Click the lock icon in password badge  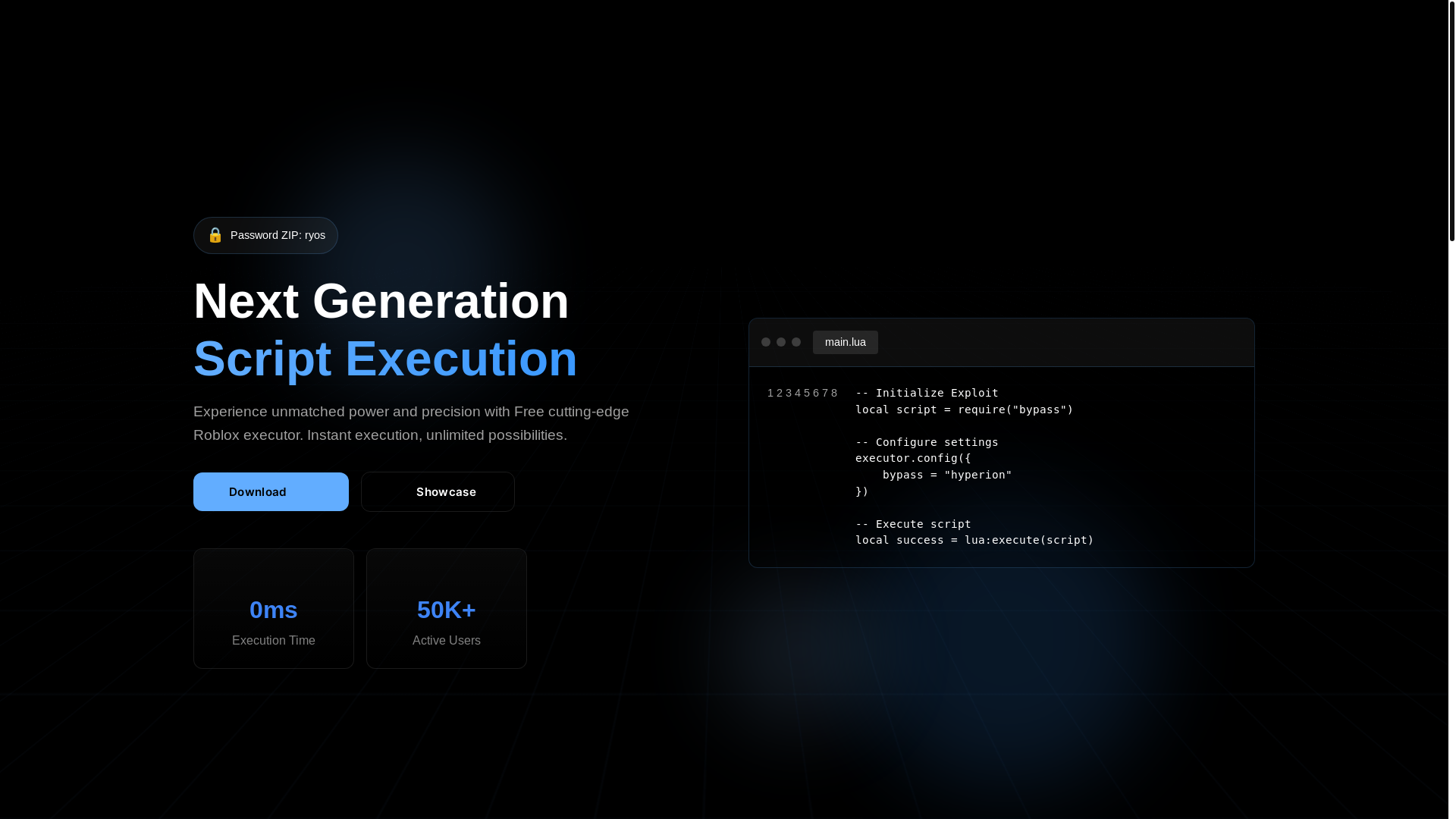point(215,235)
